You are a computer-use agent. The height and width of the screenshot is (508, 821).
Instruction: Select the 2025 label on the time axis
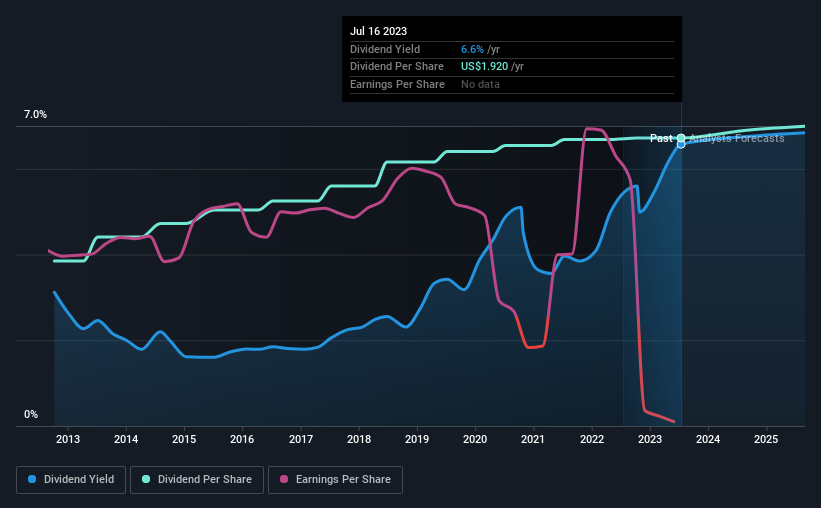(x=766, y=439)
